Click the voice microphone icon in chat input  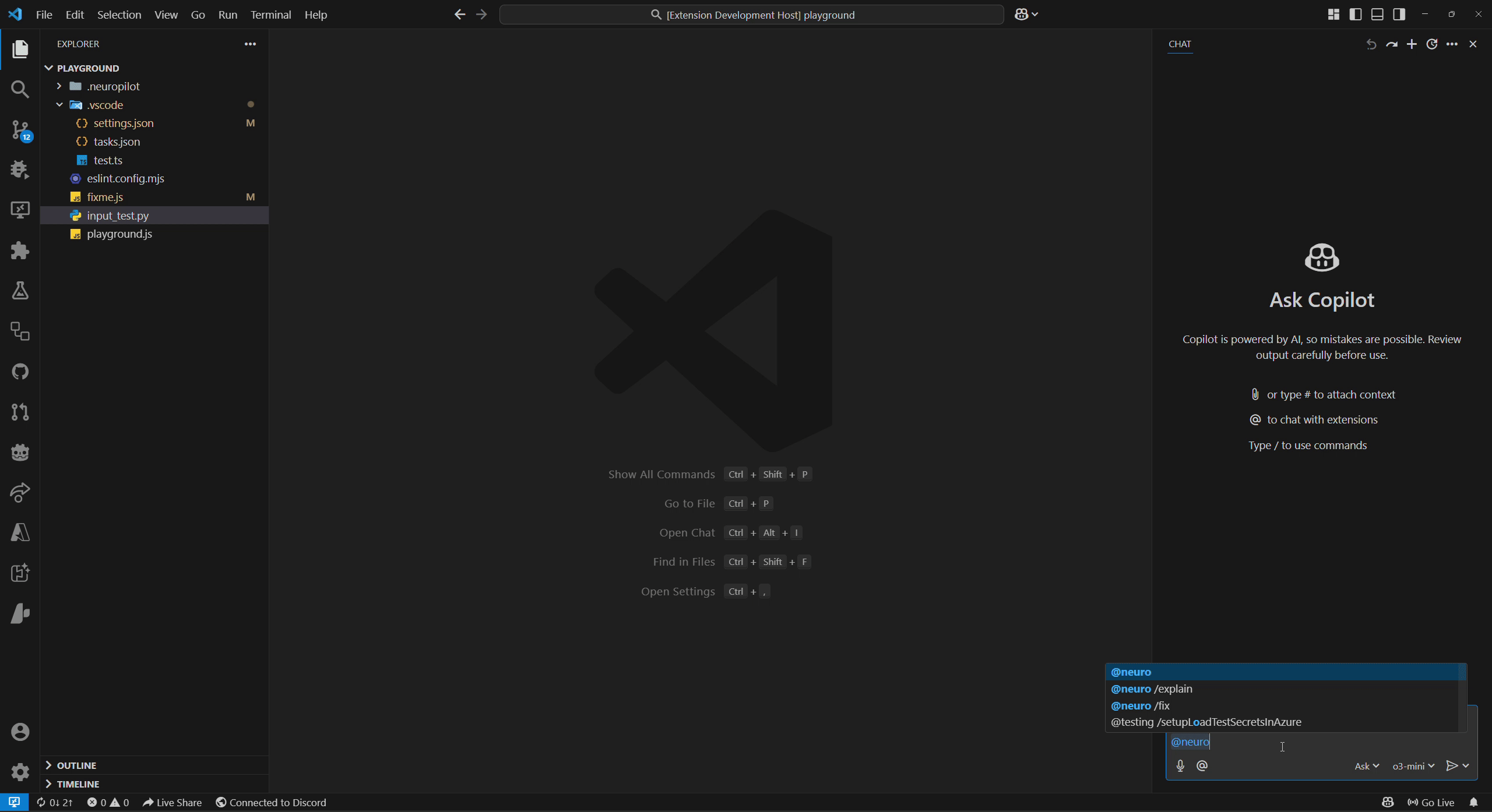tap(1180, 766)
